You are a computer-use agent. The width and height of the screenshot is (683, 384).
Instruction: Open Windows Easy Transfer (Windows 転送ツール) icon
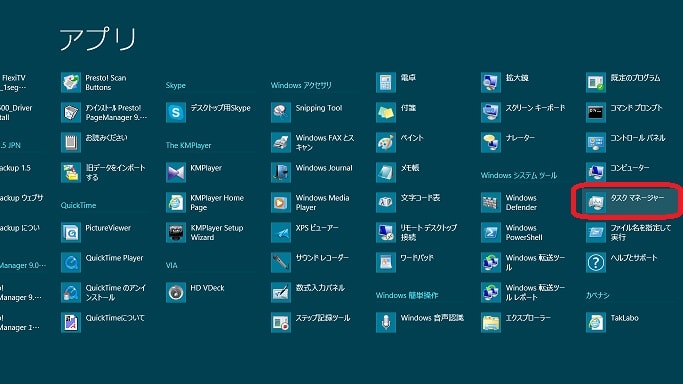point(490,263)
